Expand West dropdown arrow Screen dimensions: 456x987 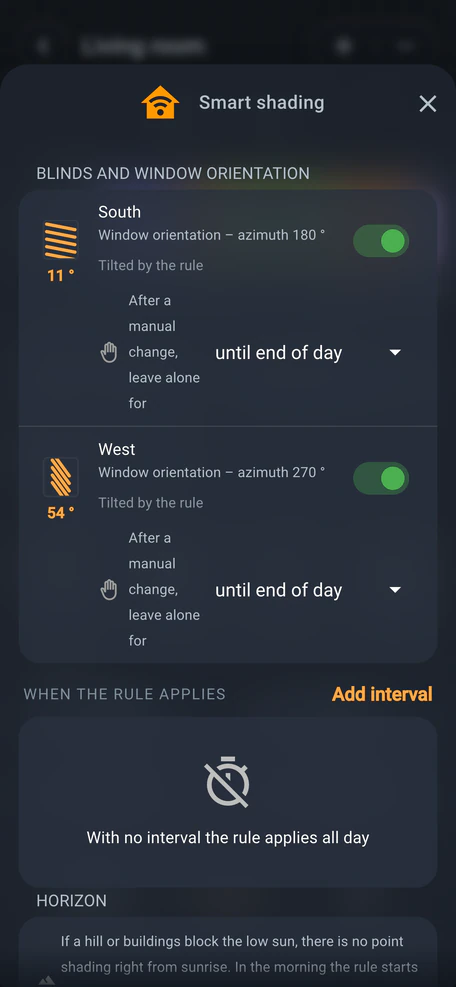point(395,590)
